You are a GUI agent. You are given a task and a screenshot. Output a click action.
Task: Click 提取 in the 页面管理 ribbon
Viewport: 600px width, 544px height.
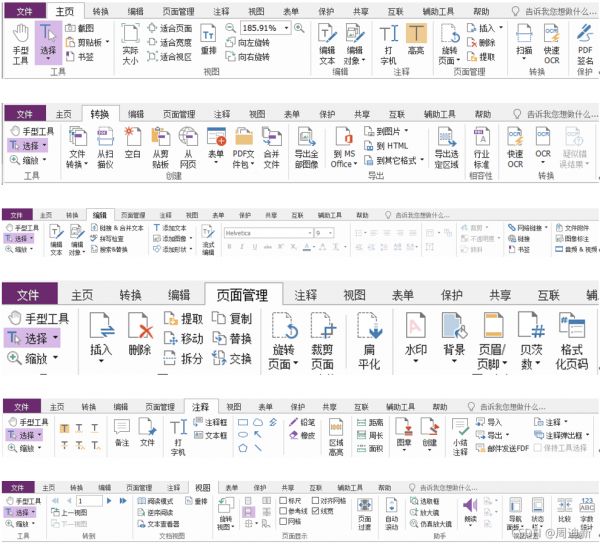pos(184,318)
